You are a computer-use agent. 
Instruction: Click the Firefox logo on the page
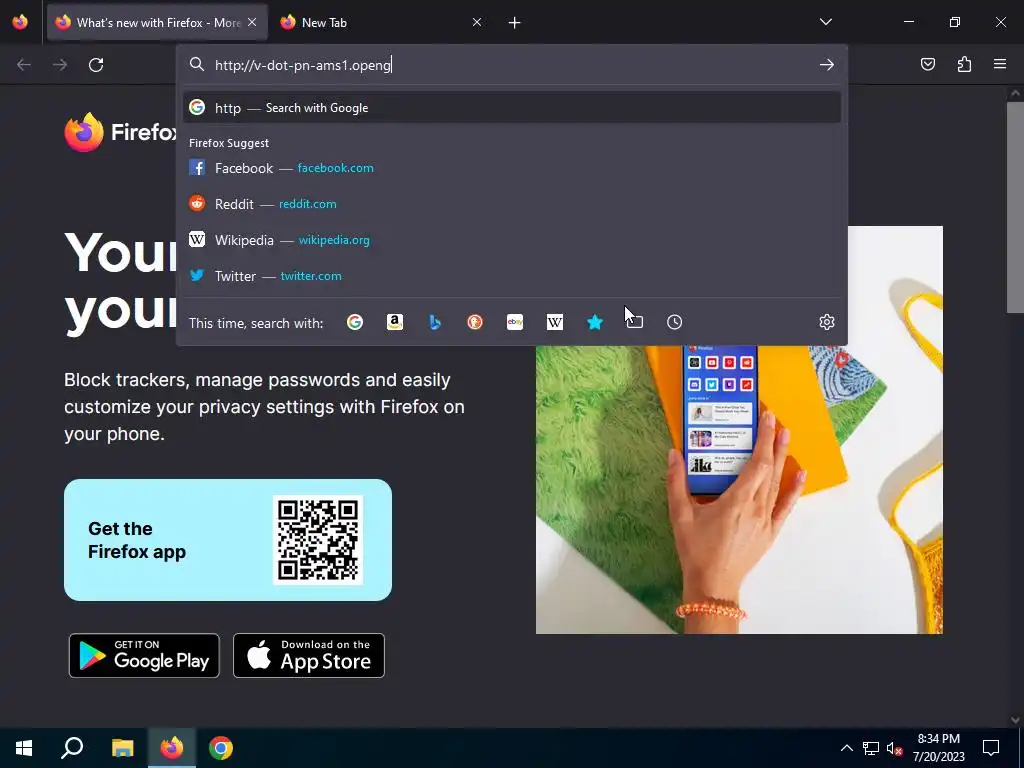[x=120, y=132]
